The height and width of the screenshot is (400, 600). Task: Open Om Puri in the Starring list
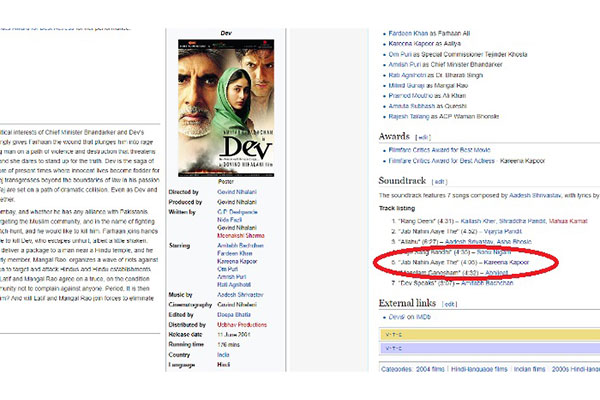coord(228,269)
